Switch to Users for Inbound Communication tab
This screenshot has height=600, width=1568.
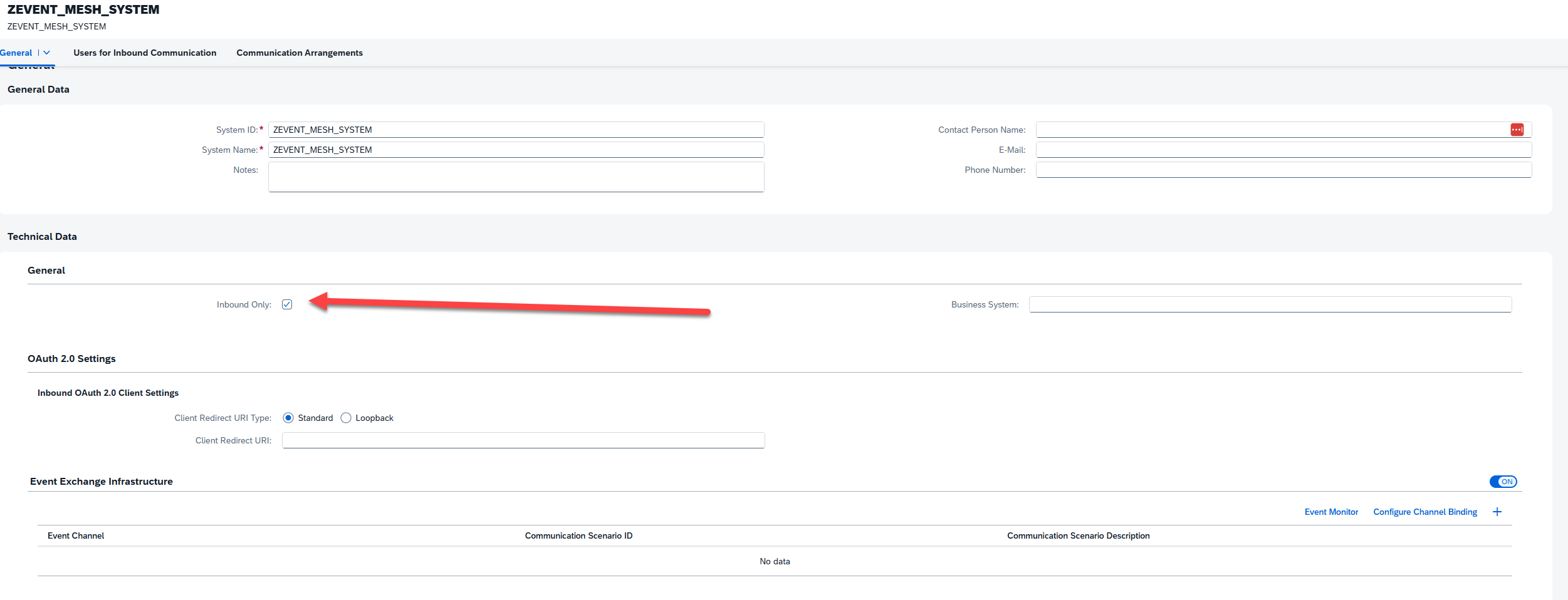(x=145, y=53)
